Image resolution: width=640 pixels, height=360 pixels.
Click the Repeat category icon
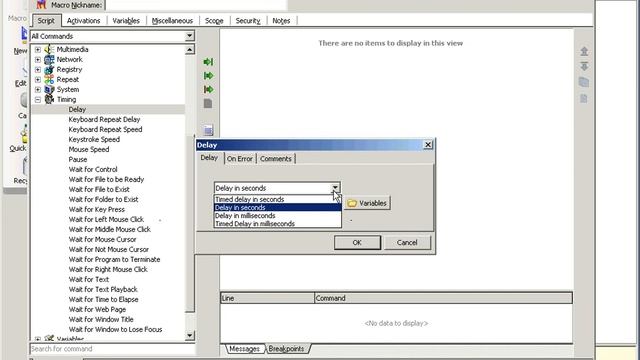49,80
